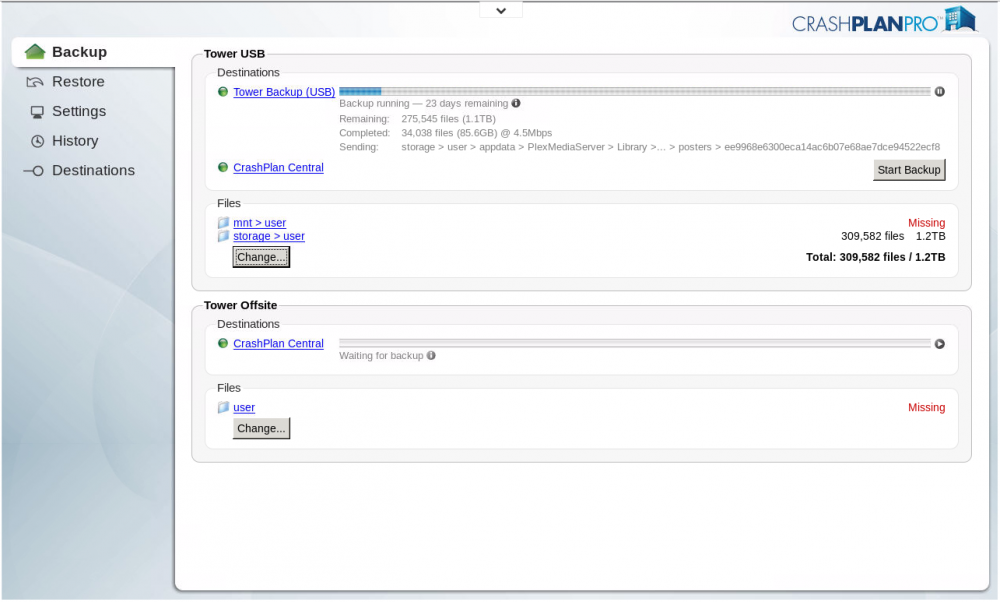Click the Destinations connector icon
The width and height of the screenshot is (1000, 602).
[34, 170]
